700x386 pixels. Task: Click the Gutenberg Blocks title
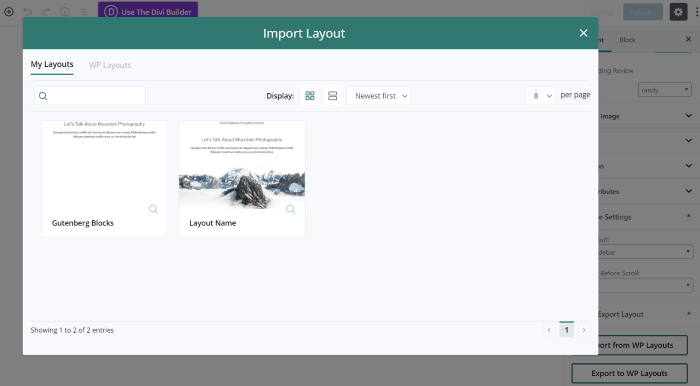pyautogui.click(x=83, y=223)
